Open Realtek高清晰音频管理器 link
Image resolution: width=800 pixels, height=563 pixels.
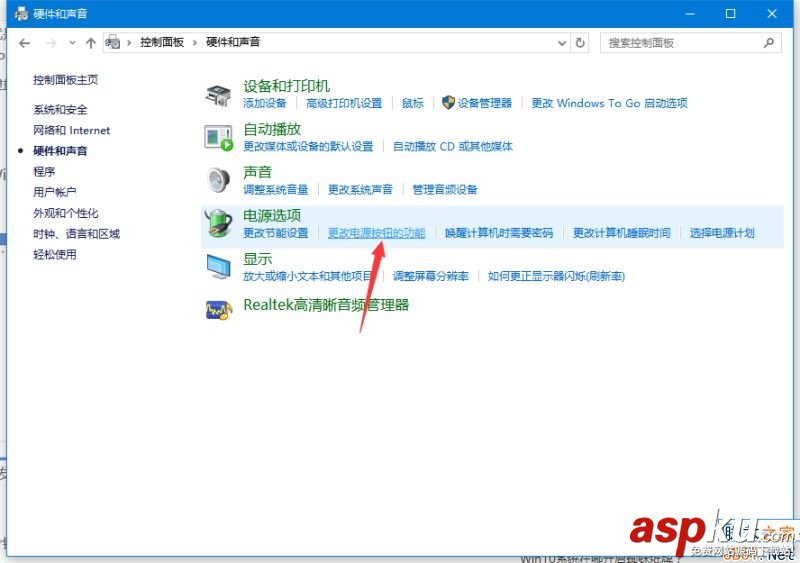326,305
